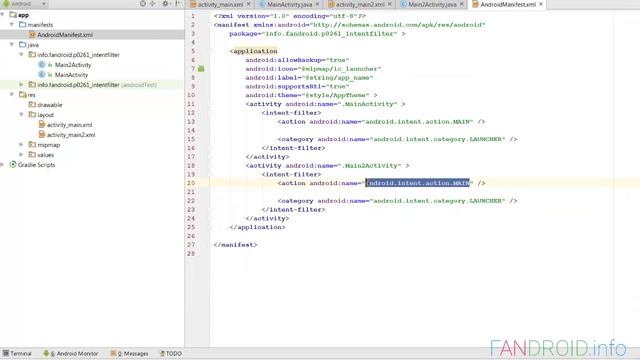Viewport: 640px width, 360px height.
Task: Hide the project panel with the hide icon
Action: click(178, 4)
